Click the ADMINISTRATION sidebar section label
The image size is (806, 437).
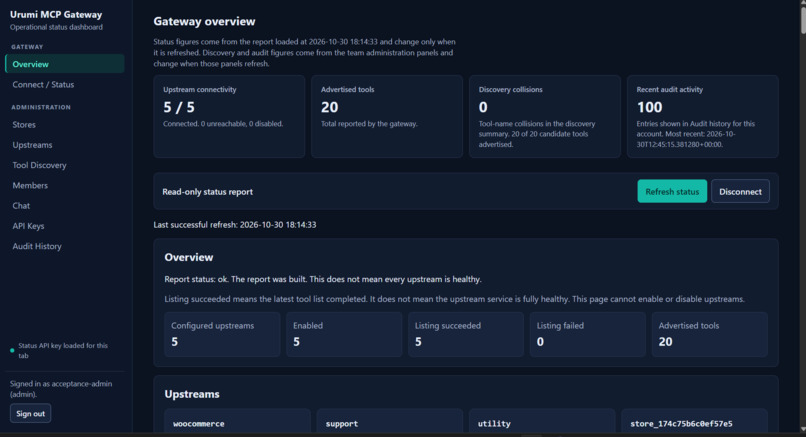(x=41, y=107)
